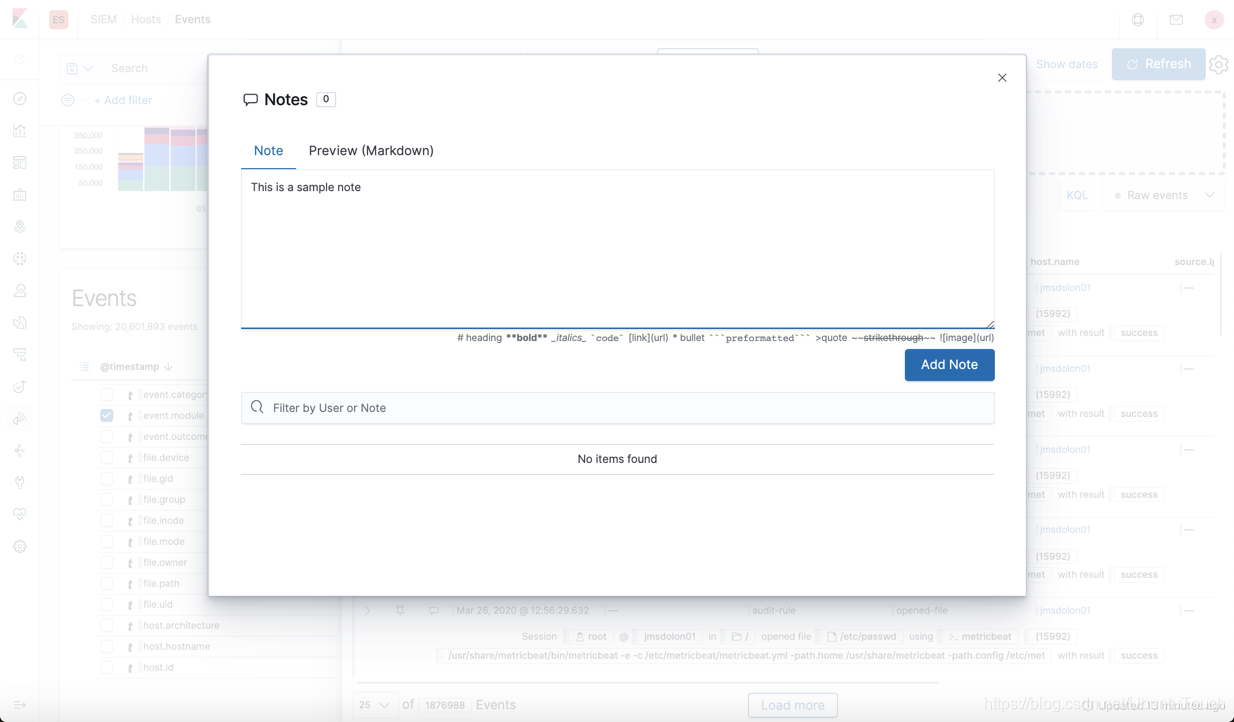Viewport: 1234px width, 722px height.
Task: Open Machine Learning from side navigation
Action: [20, 259]
